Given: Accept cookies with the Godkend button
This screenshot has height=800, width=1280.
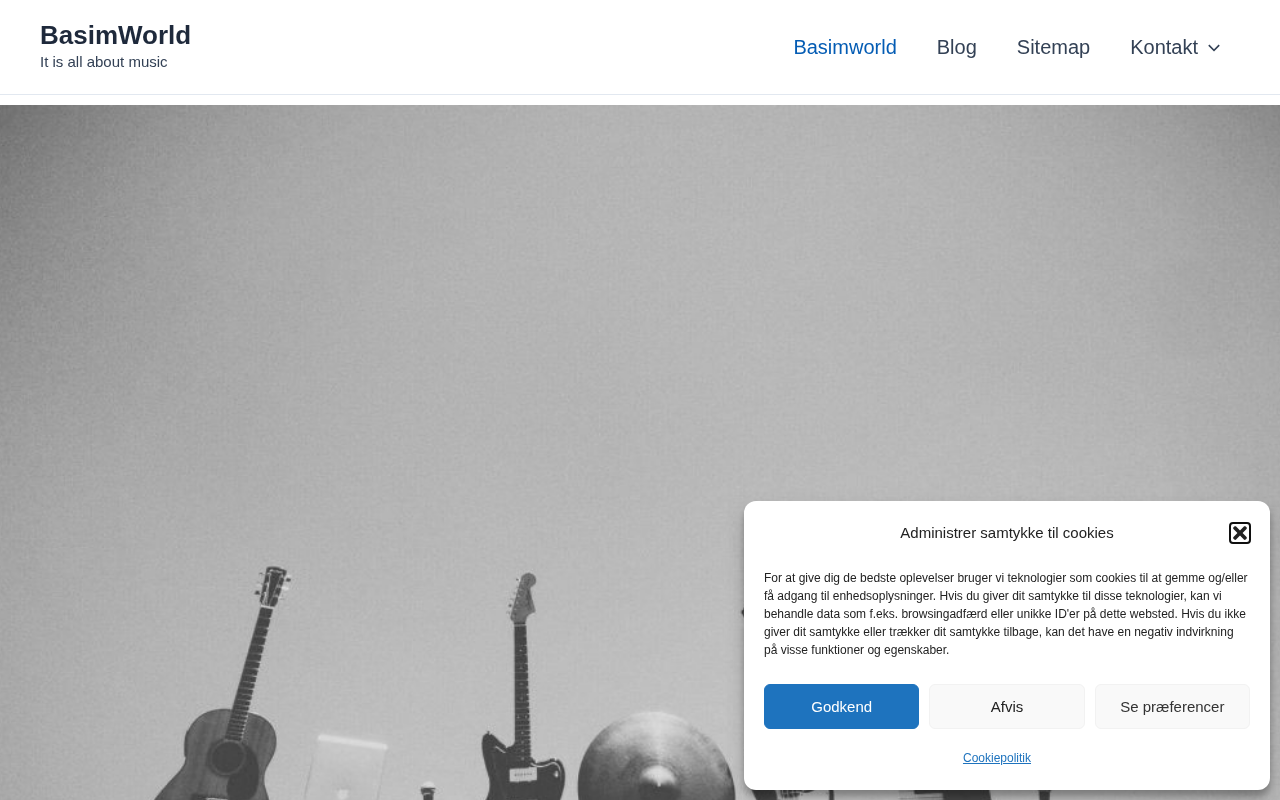Looking at the screenshot, I should pyautogui.click(x=841, y=706).
